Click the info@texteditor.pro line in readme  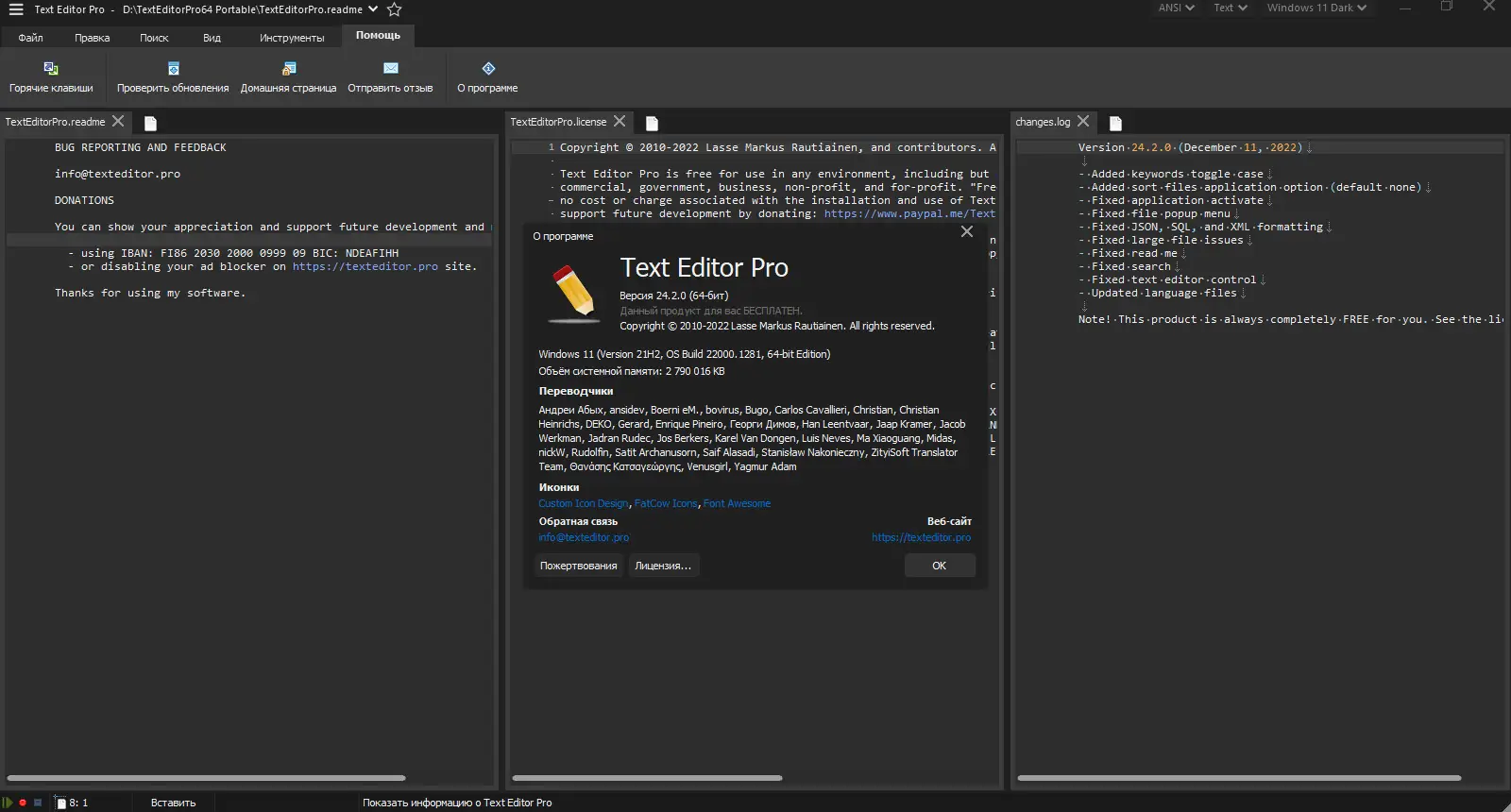click(x=117, y=174)
